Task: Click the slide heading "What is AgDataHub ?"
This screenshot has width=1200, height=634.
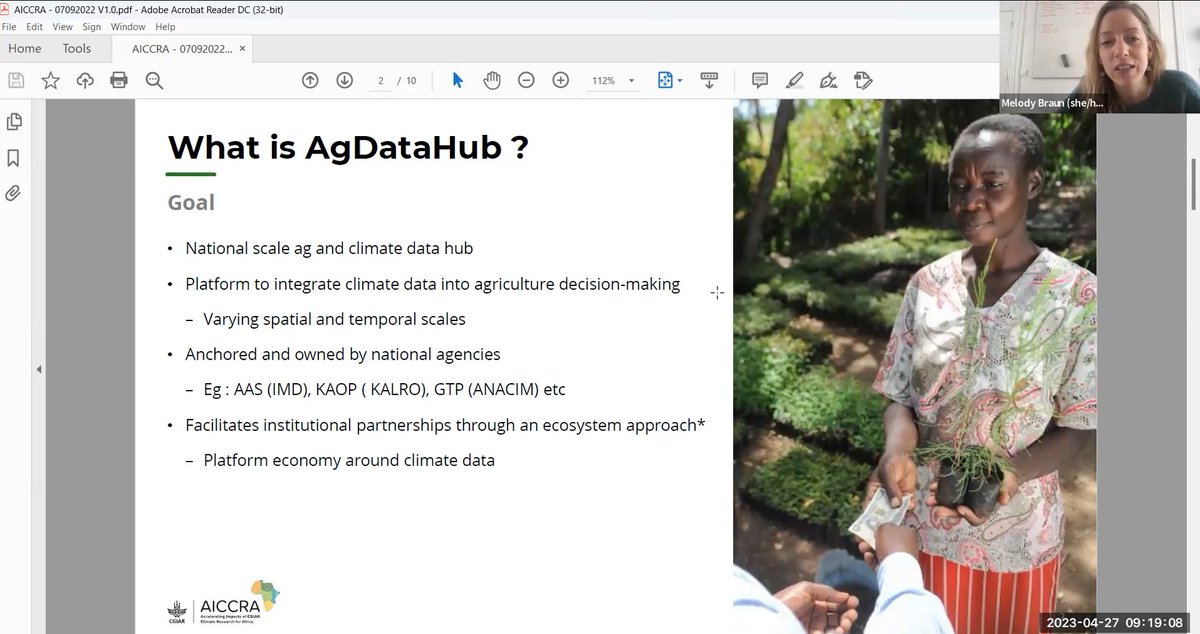Action: click(348, 147)
